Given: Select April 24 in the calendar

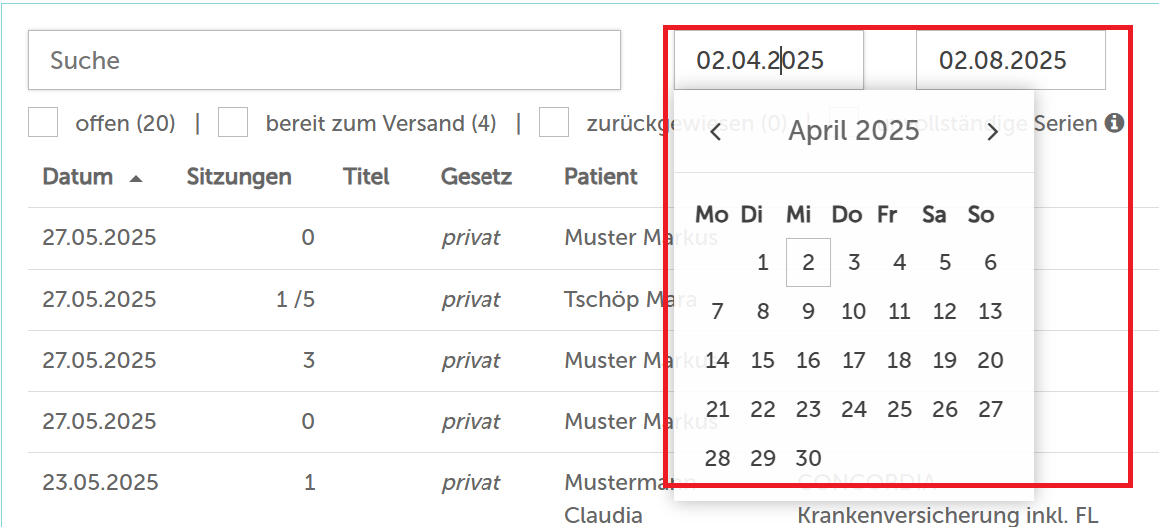Looking at the screenshot, I should pyautogui.click(x=854, y=409).
